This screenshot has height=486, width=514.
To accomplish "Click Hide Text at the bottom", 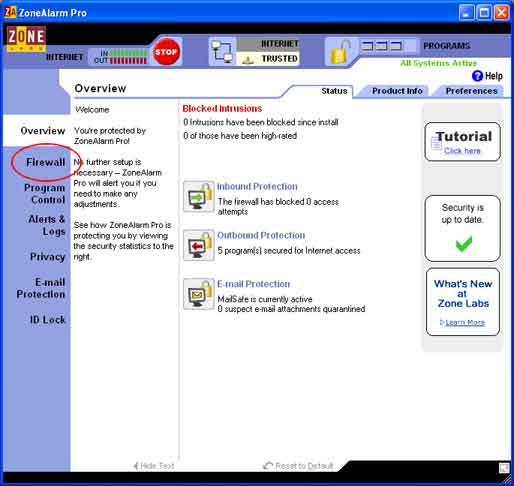I will (x=154, y=466).
